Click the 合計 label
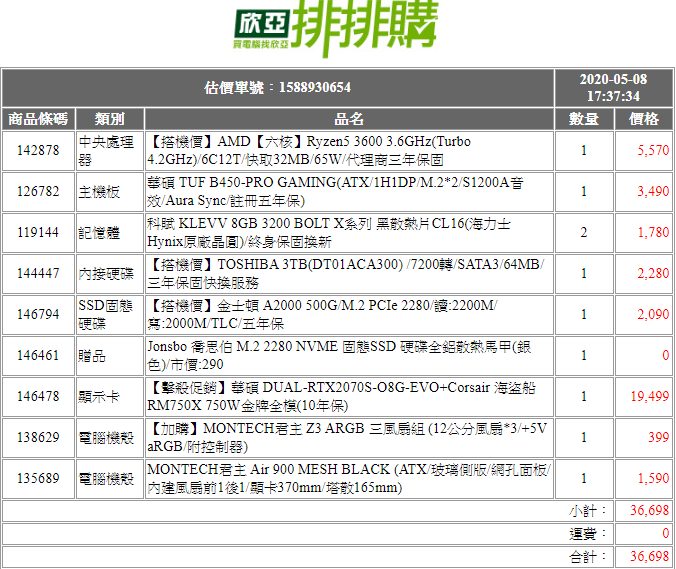The height and width of the screenshot is (569, 676). tap(588, 557)
